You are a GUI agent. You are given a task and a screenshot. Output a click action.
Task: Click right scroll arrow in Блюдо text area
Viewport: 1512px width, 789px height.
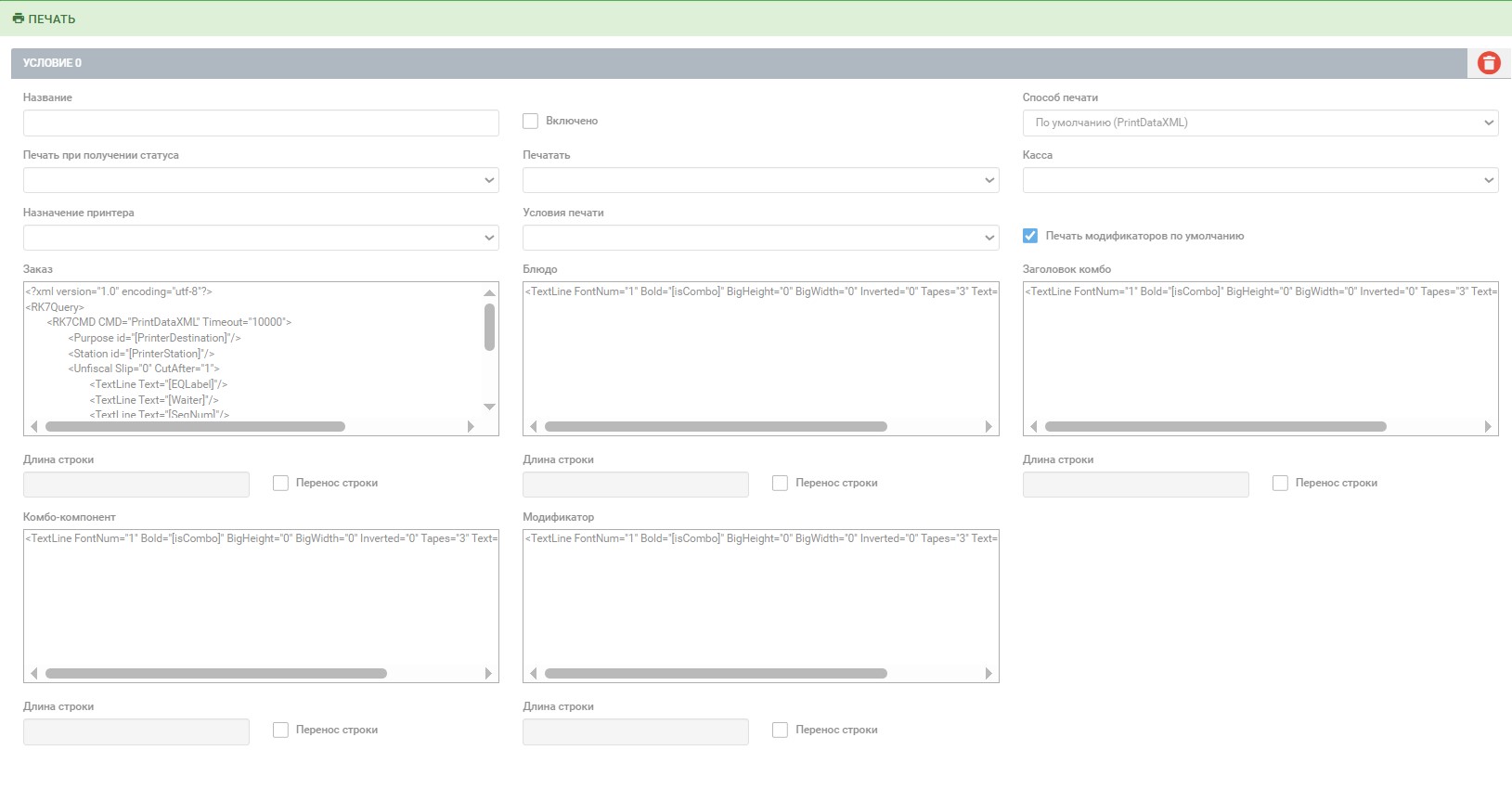tap(989, 427)
